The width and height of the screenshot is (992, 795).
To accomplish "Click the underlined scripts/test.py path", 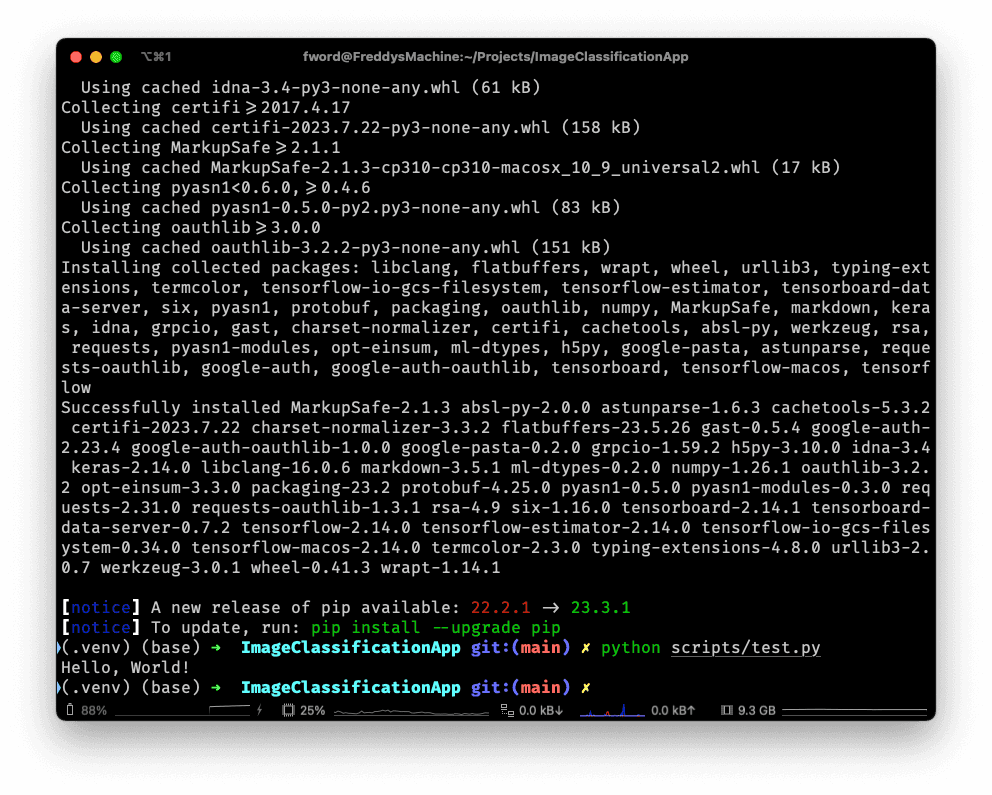I will (x=745, y=648).
